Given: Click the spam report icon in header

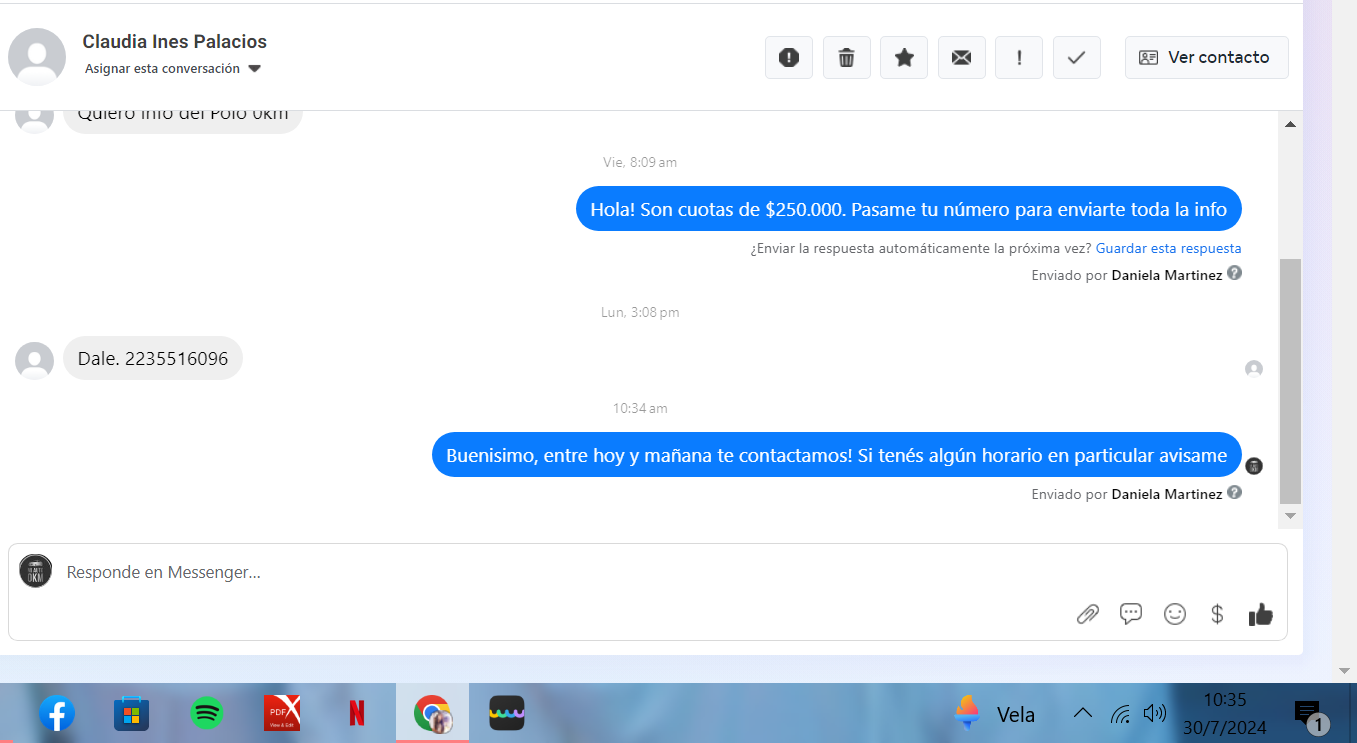Looking at the screenshot, I should [789, 58].
